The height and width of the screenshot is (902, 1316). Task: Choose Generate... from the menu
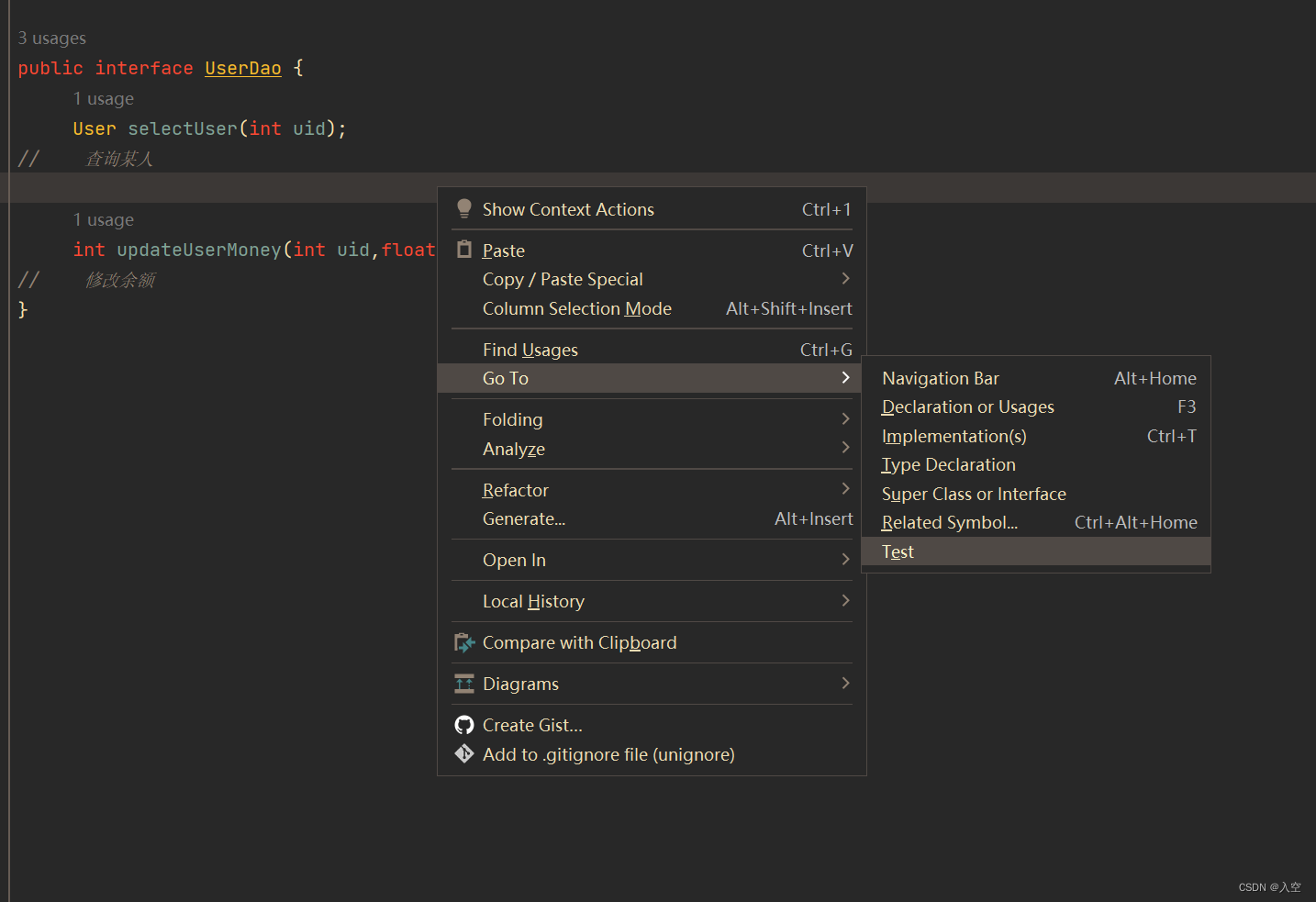652,518
